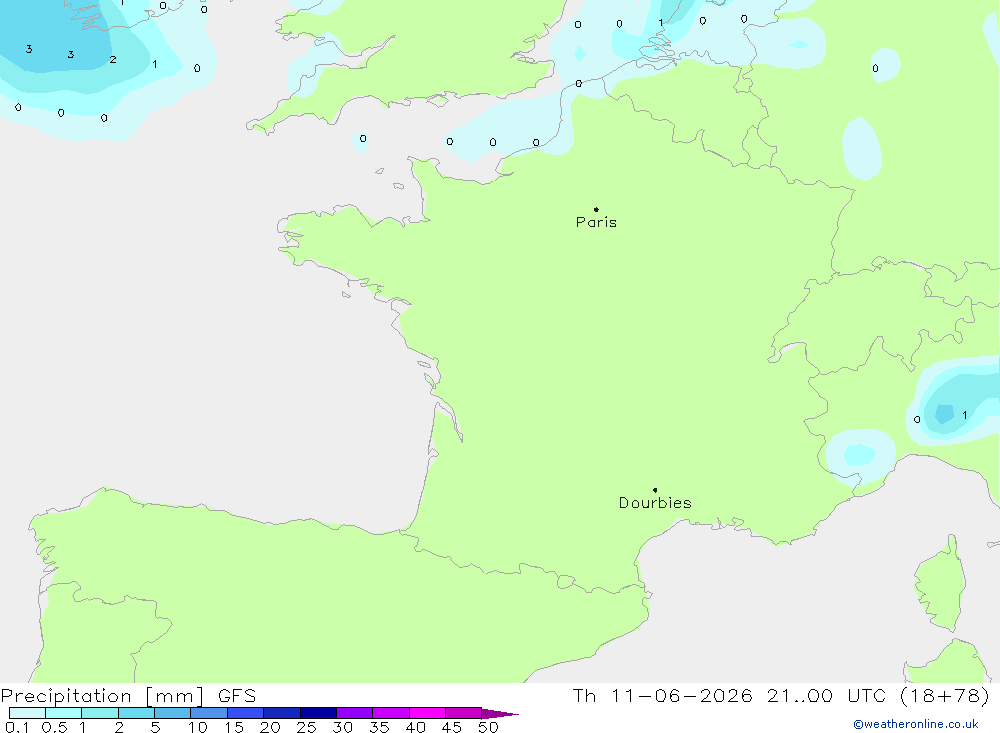Select the 40–45 mm legend swatch
Image resolution: width=1000 pixels, height=733 pixels.
(x=427, y=713)
